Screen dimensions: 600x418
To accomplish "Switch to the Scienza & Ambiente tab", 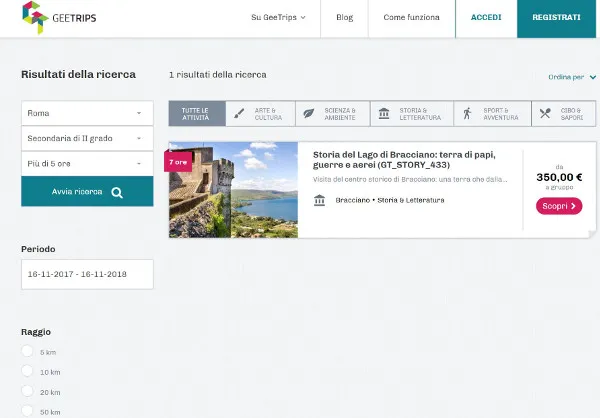I will [x=333, y=114].
